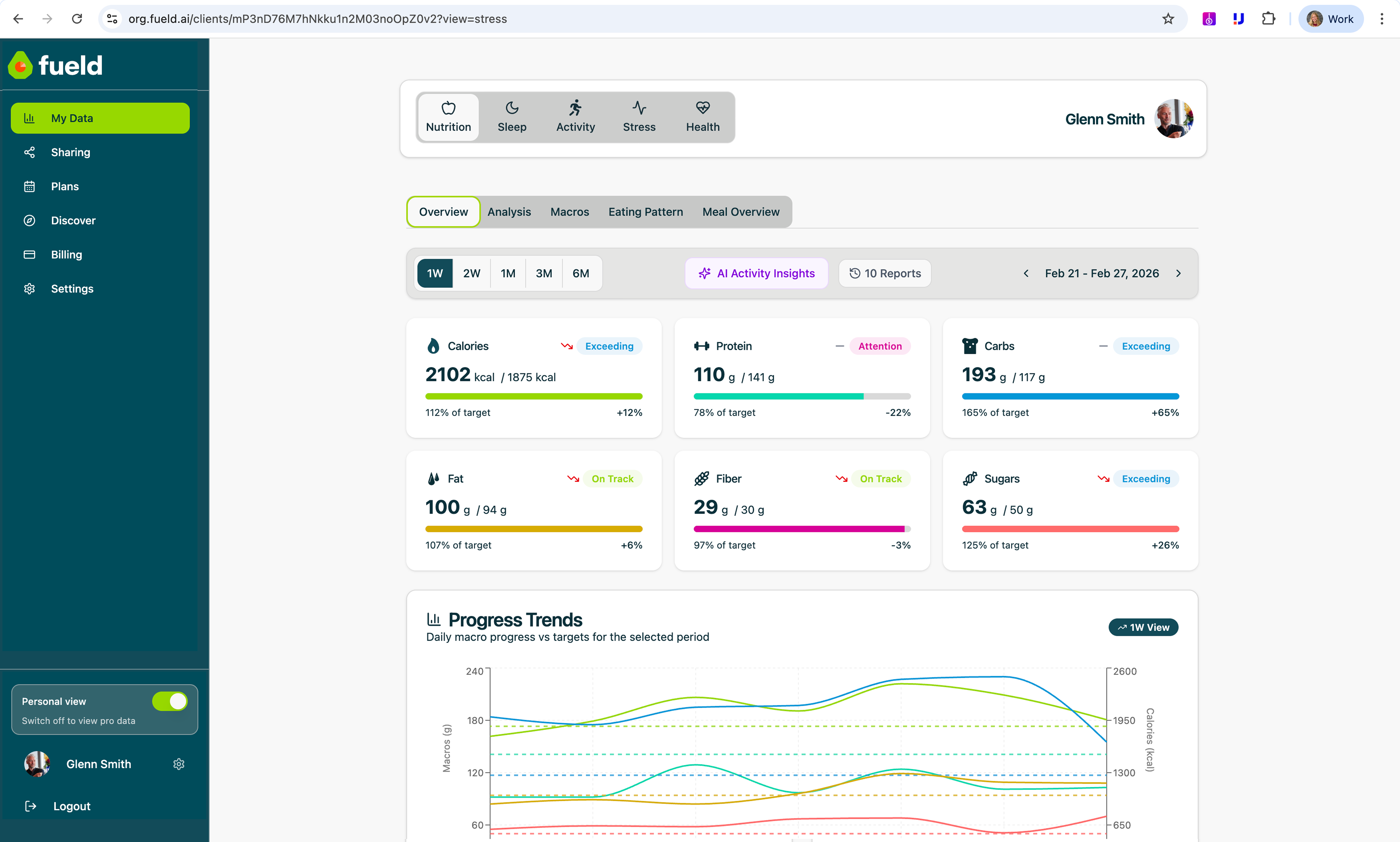Advance to next week with right chevron
Viewport: 1400px width, 842px height.
point(1178,273)
